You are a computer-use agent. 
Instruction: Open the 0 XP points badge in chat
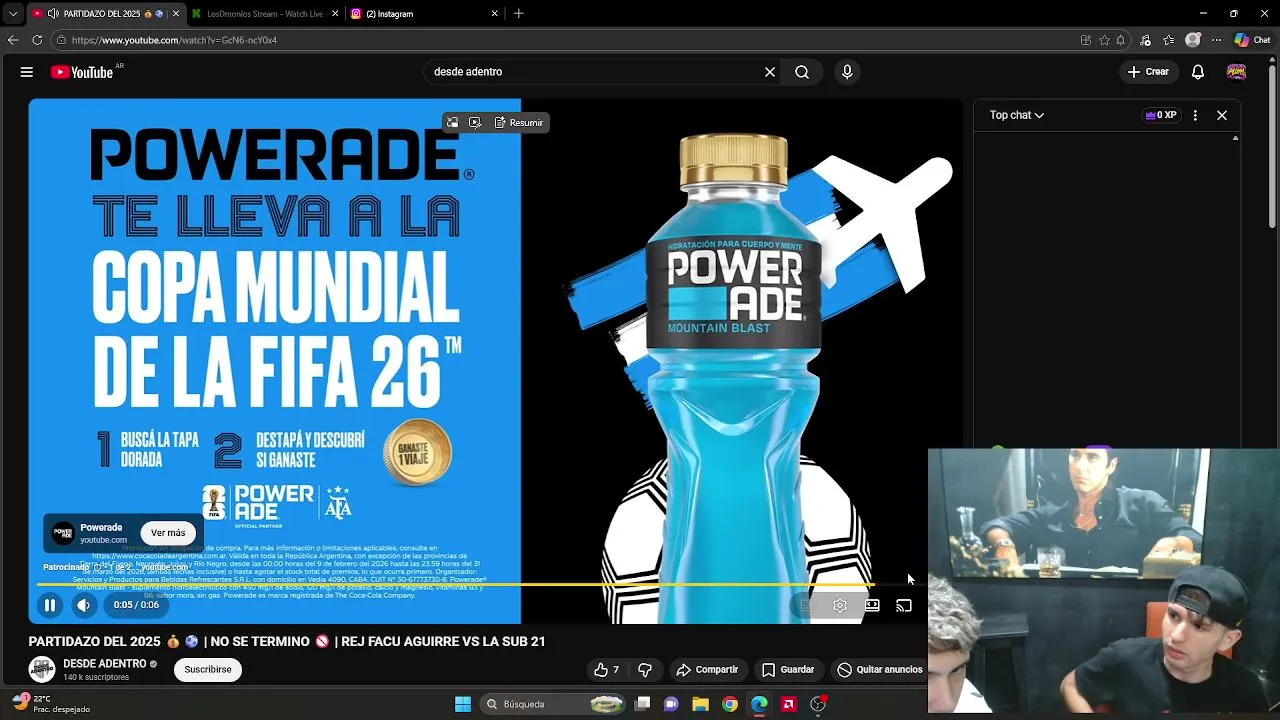(x=1161, y=115)
